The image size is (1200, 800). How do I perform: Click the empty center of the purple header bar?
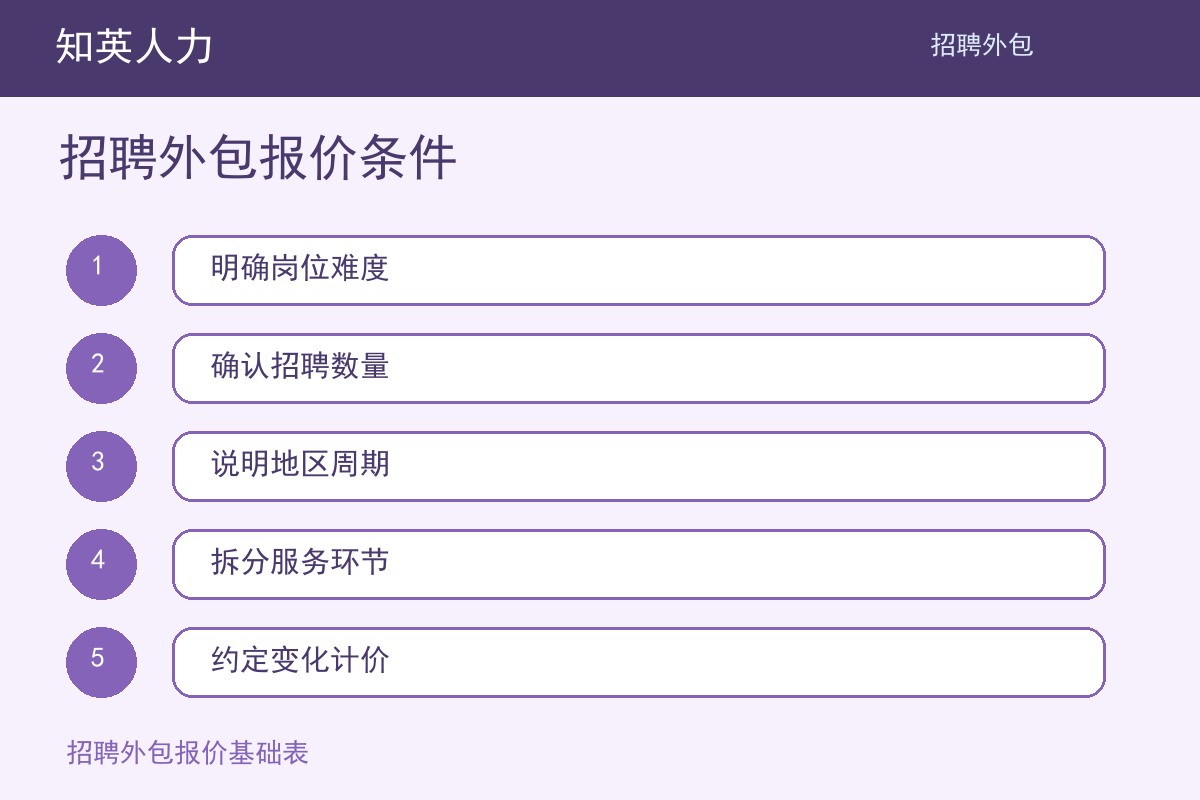[570, 48]
